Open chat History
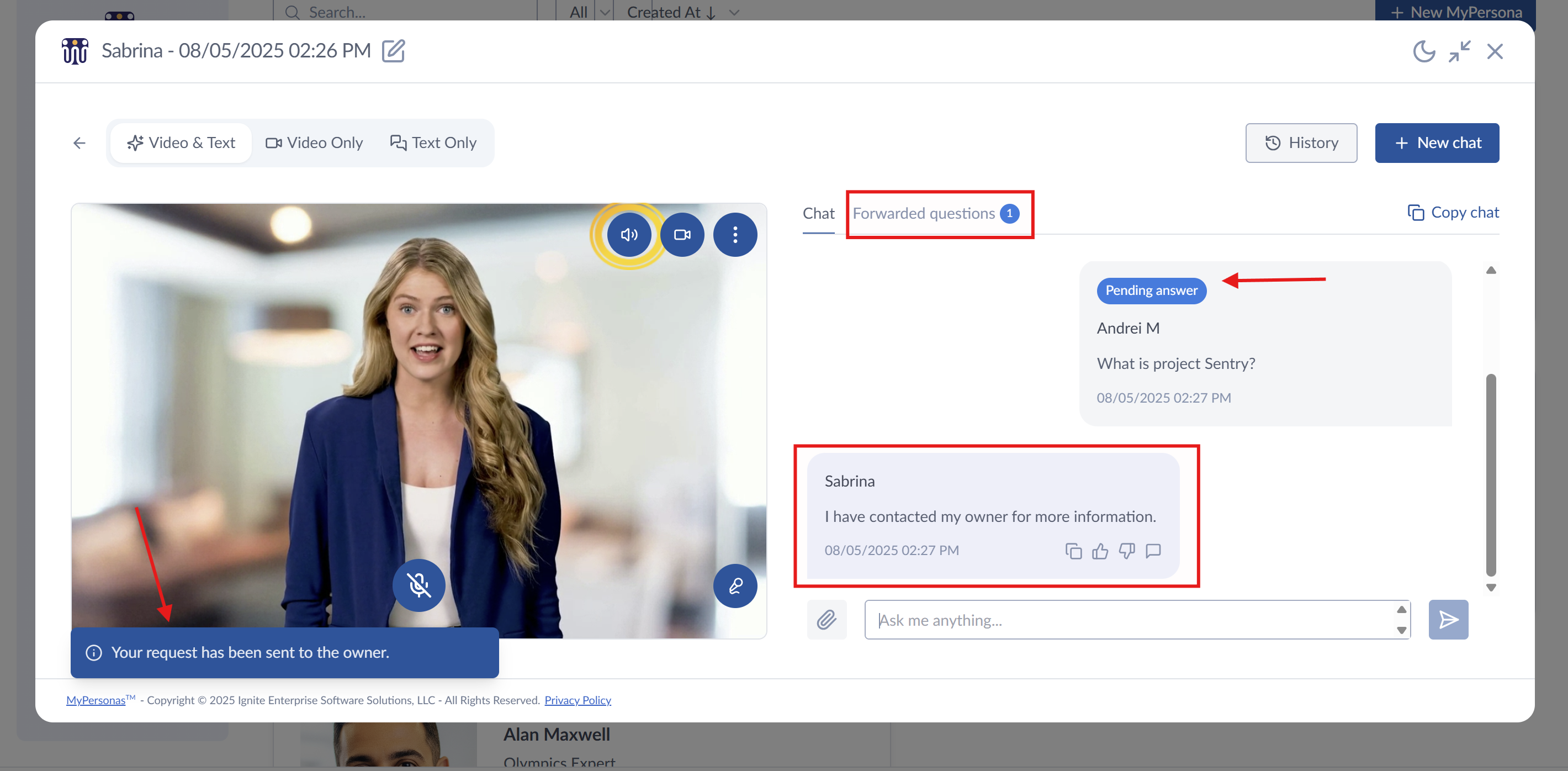Image resolution: width=1568 pixels, height=771 pixels. point(1301,143)
